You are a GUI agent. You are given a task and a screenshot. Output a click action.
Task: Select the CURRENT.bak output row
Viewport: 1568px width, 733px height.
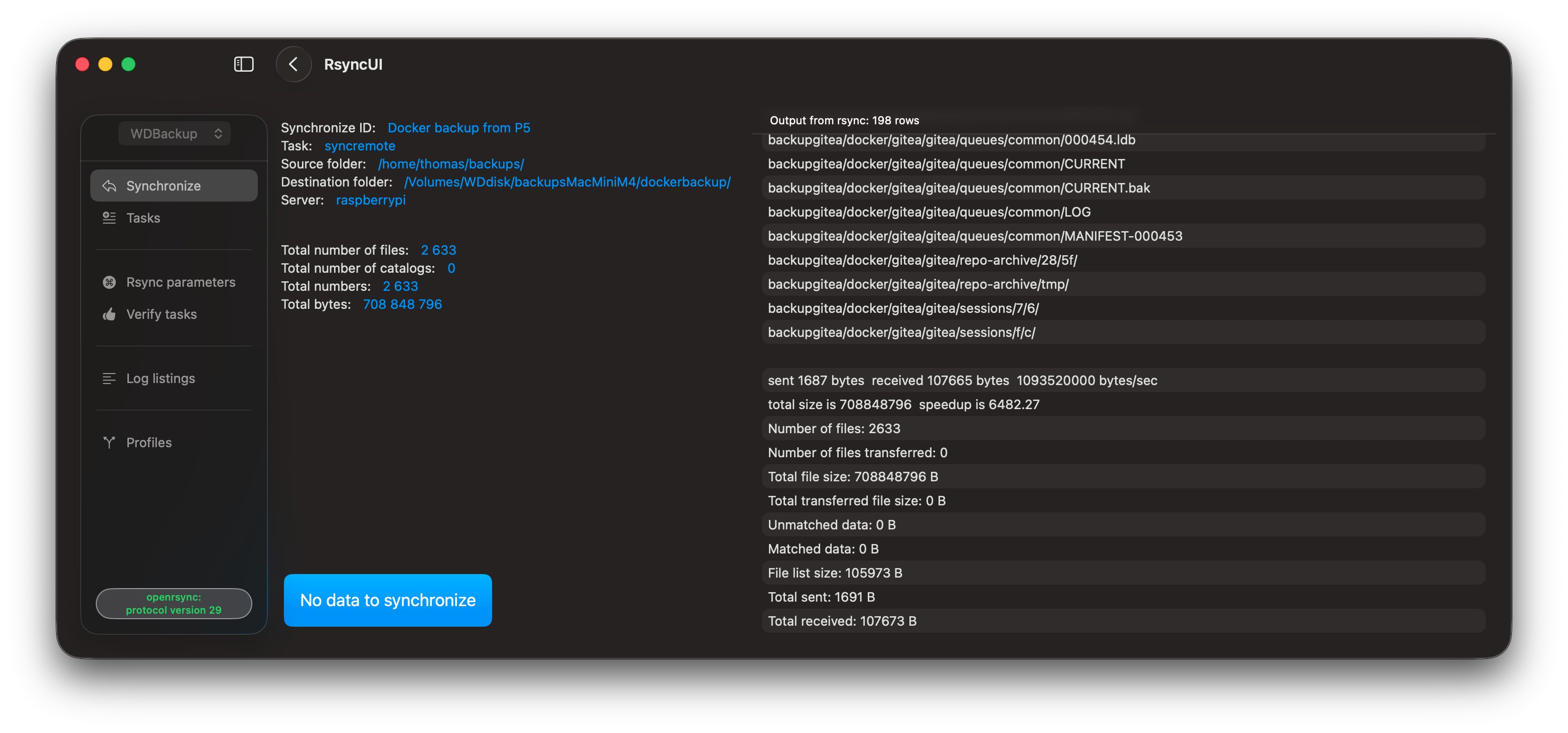point(1124,188)
